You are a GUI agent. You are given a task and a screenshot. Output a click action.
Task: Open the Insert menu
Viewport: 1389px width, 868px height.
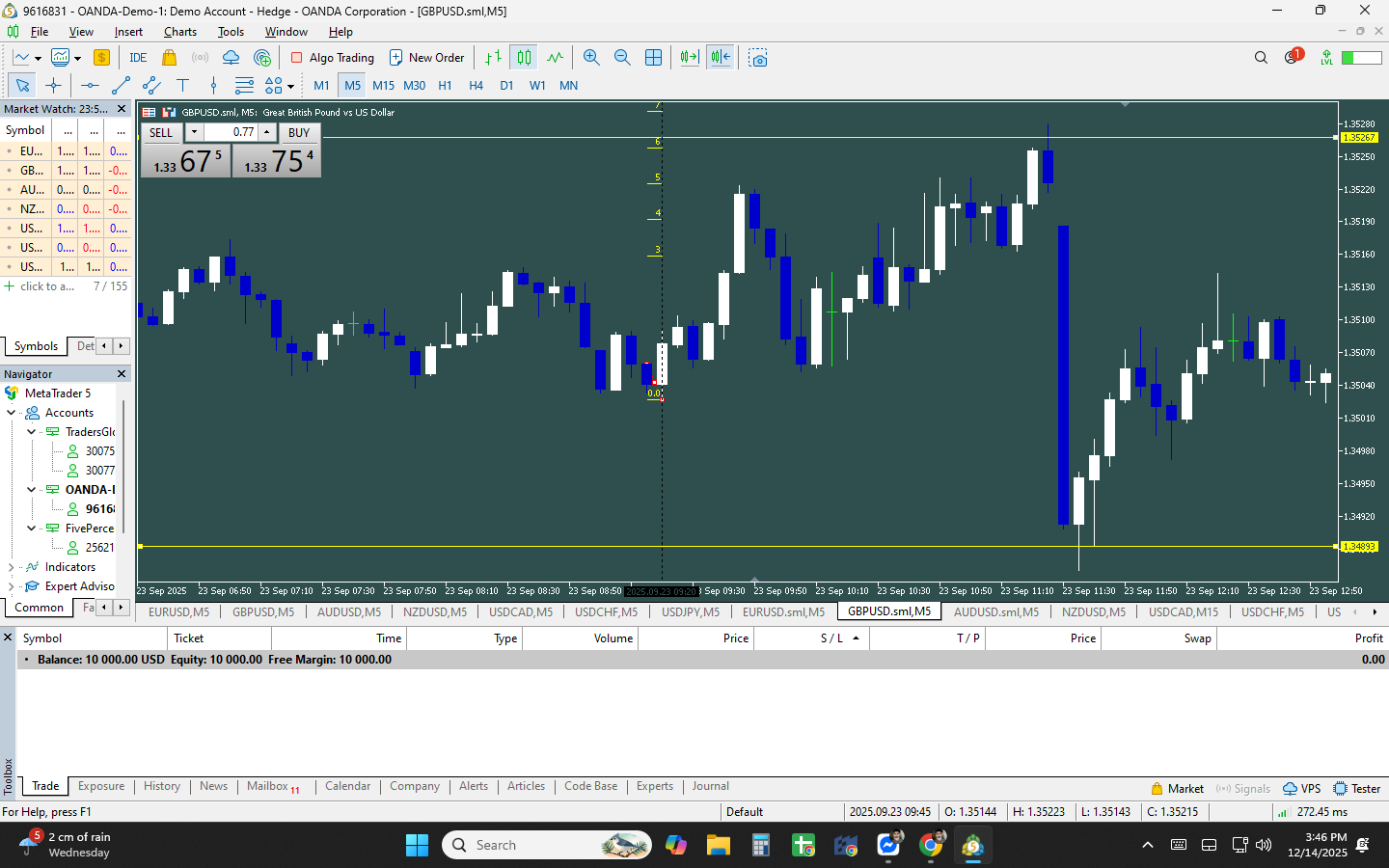point(128,32)
